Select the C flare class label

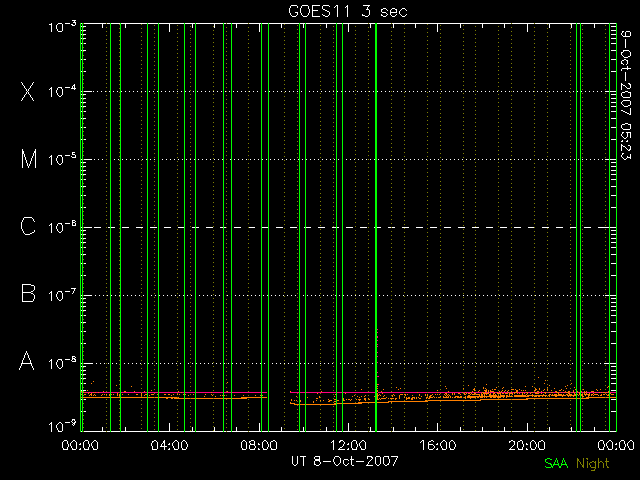coord(28,226)
